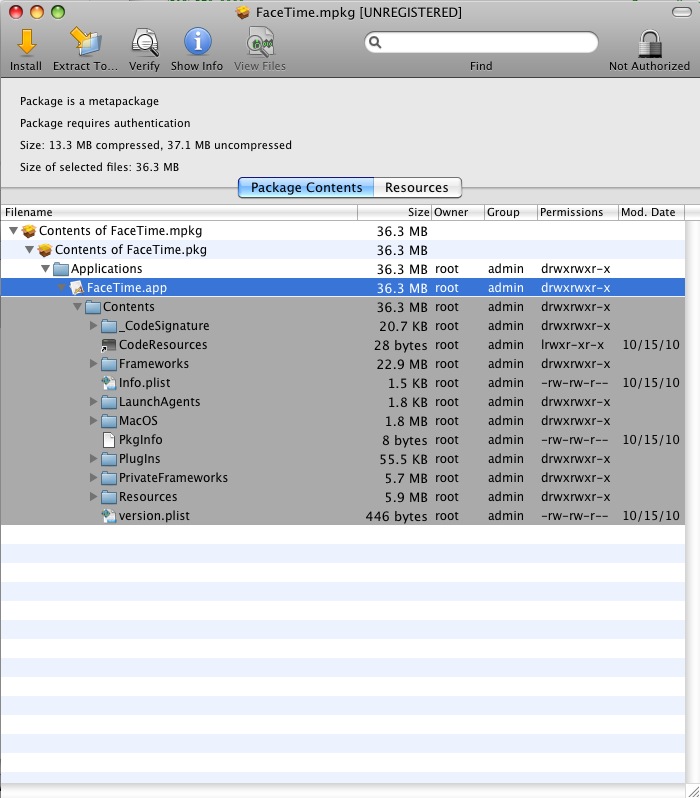The width and height of the screenshot is (700, 798).
Task: Expand the Frameworks folder
Action: tap(93, 363)
